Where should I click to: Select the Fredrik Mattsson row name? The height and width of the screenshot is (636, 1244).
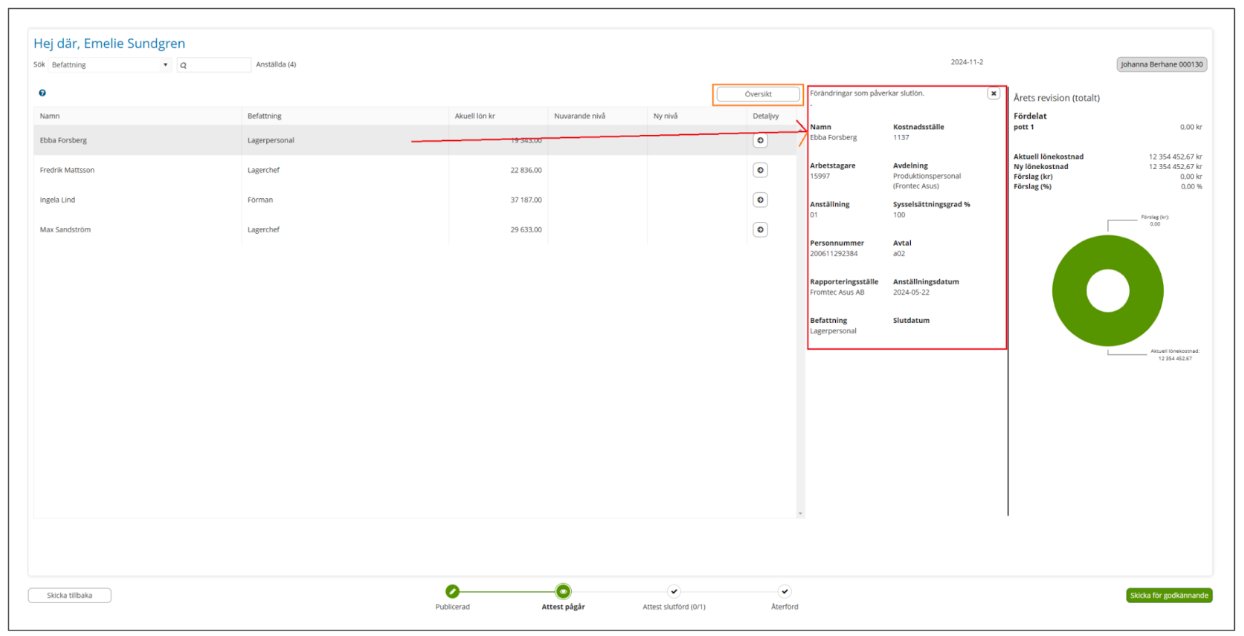click(x=67, y=171)
